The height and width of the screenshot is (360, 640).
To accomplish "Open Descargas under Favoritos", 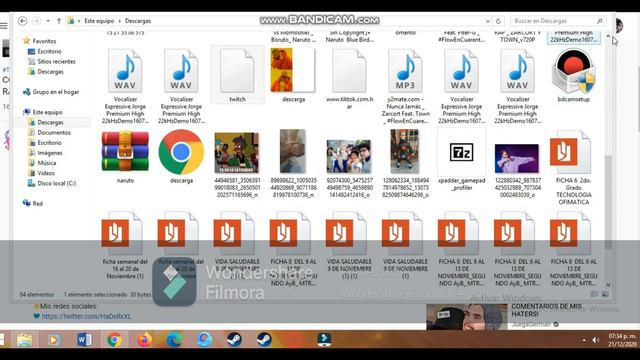I will coord(50,72).
